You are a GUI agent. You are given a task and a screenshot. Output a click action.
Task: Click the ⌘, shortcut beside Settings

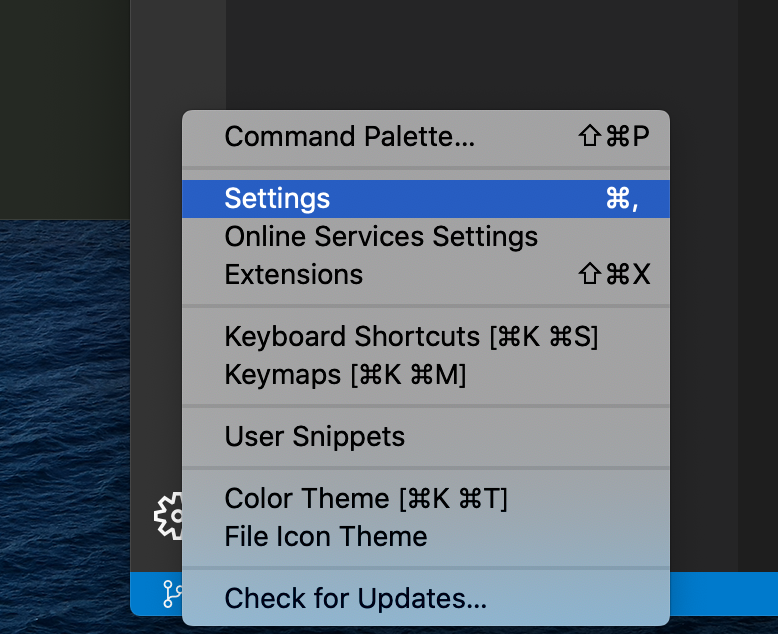621,199
